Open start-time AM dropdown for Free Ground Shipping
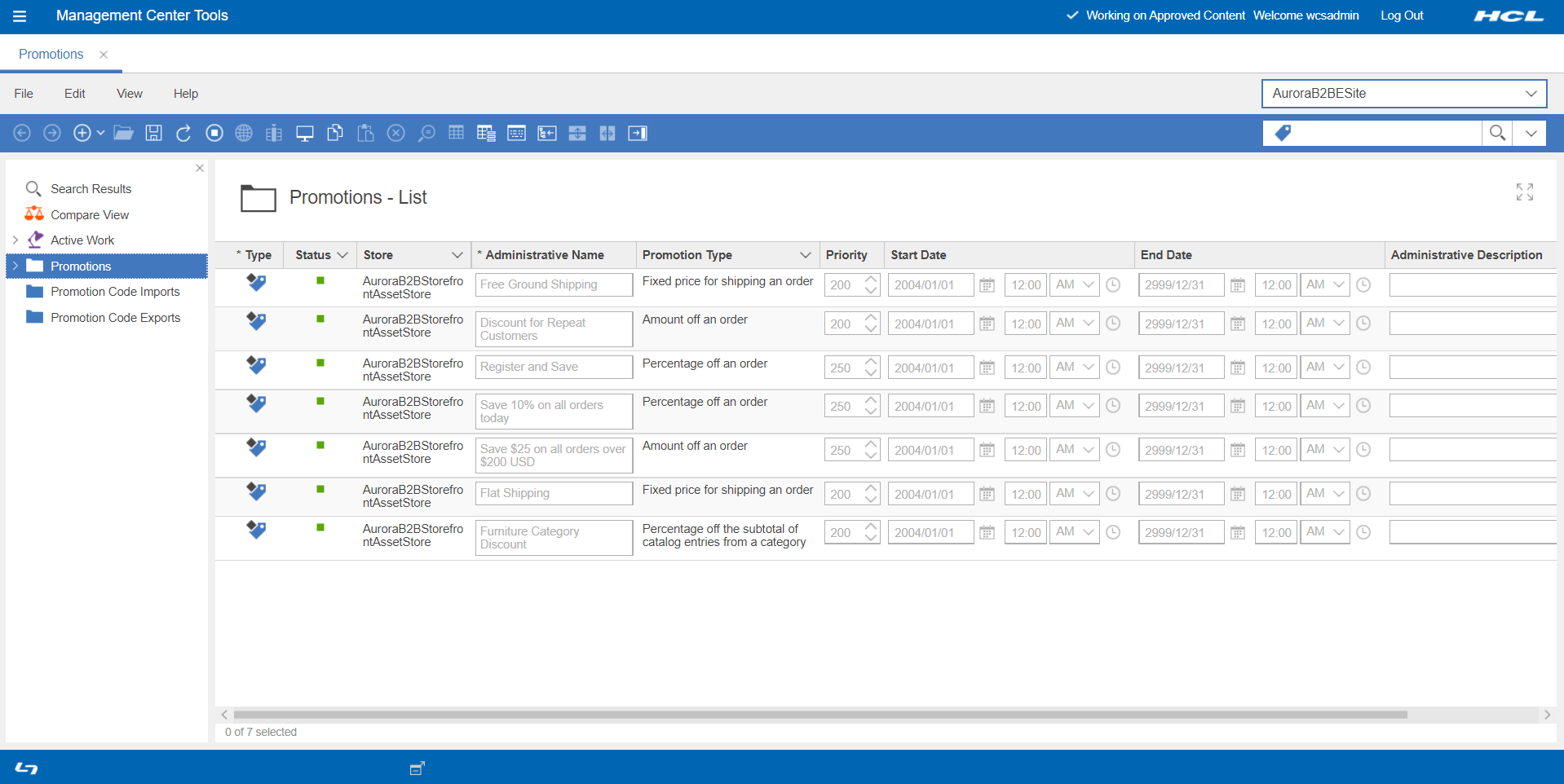This screenshot has width=1564, height=784. [x=1075, y=285]
